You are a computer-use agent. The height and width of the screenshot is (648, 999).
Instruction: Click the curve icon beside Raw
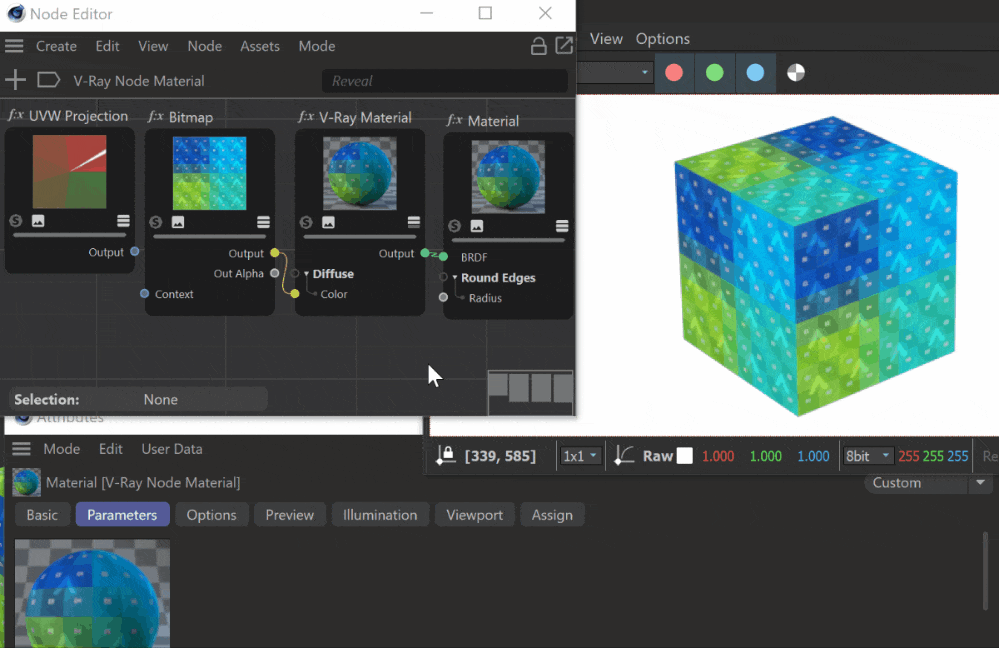click(x=624, y=456)
